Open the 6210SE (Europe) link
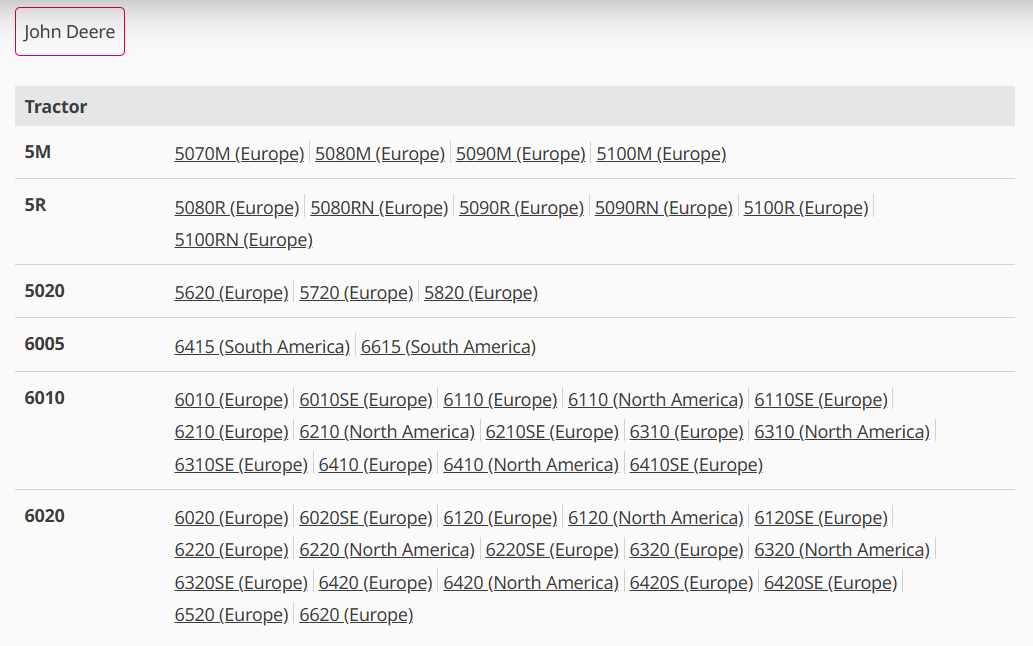The width and height of the screenshot is (1033, 646). [x=552, y=432]
